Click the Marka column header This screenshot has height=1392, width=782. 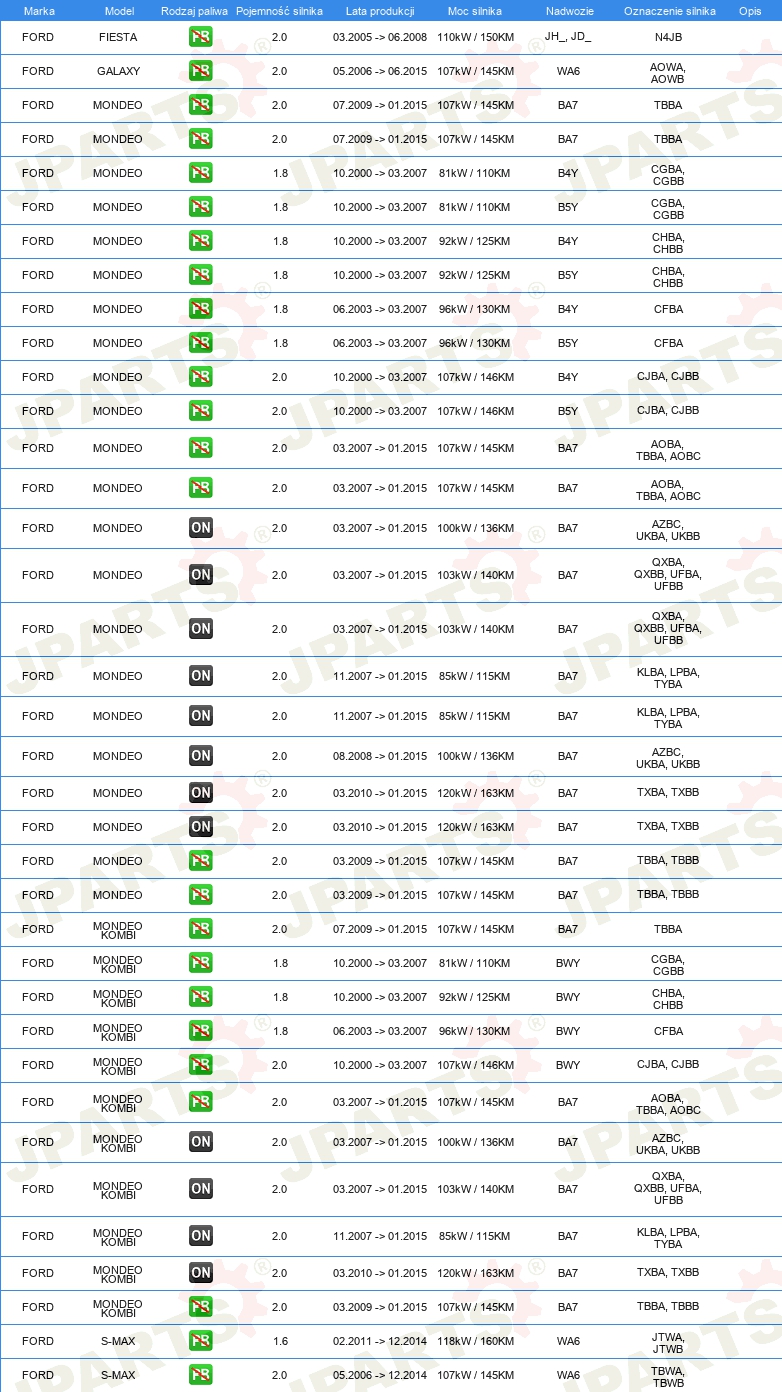pos(39,11)
